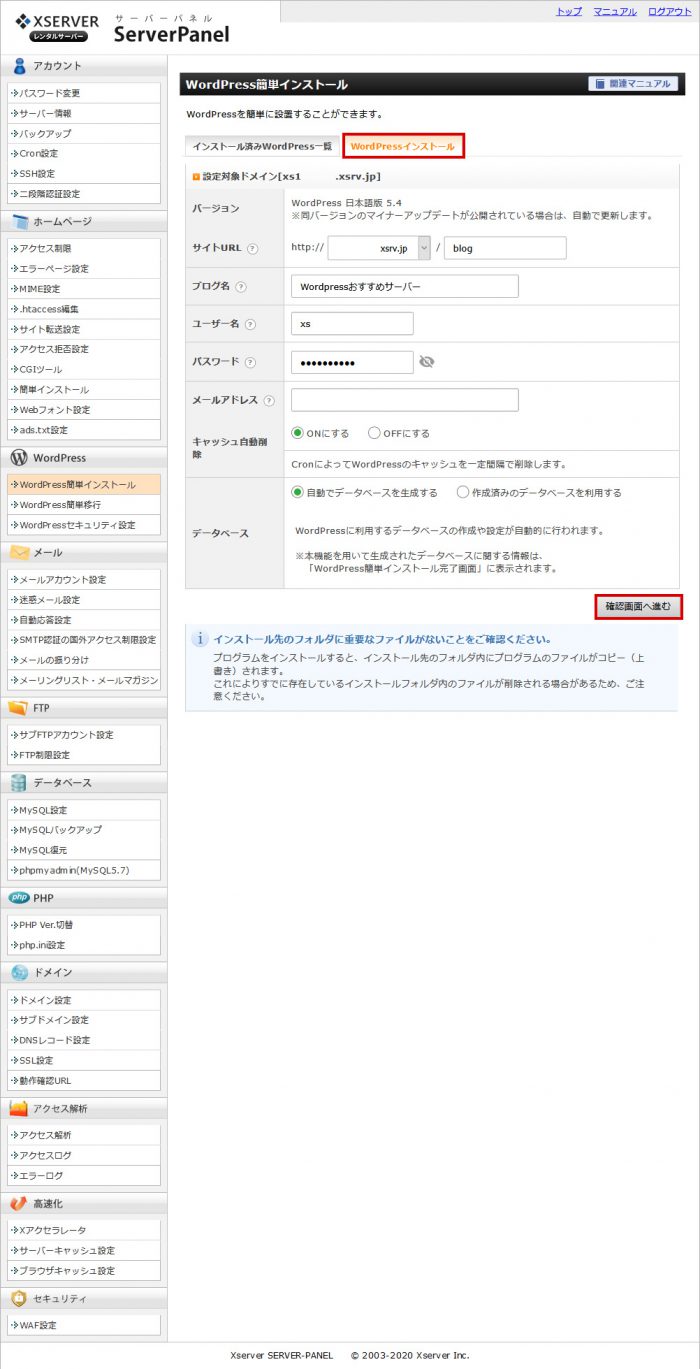Open Webフォント設定 in sidebar
Viewport: 700px width, 1369px height.
point(84,409)
